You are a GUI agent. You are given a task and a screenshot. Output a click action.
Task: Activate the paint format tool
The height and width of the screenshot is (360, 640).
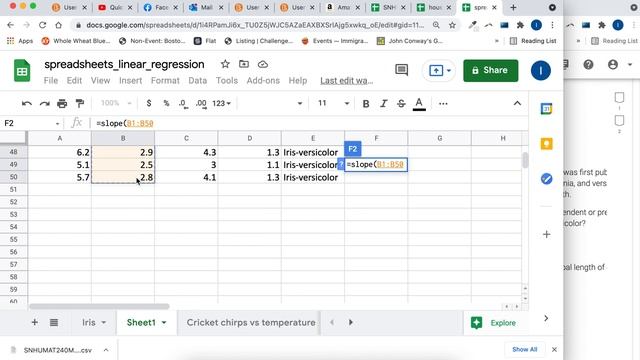pos(80,104)
